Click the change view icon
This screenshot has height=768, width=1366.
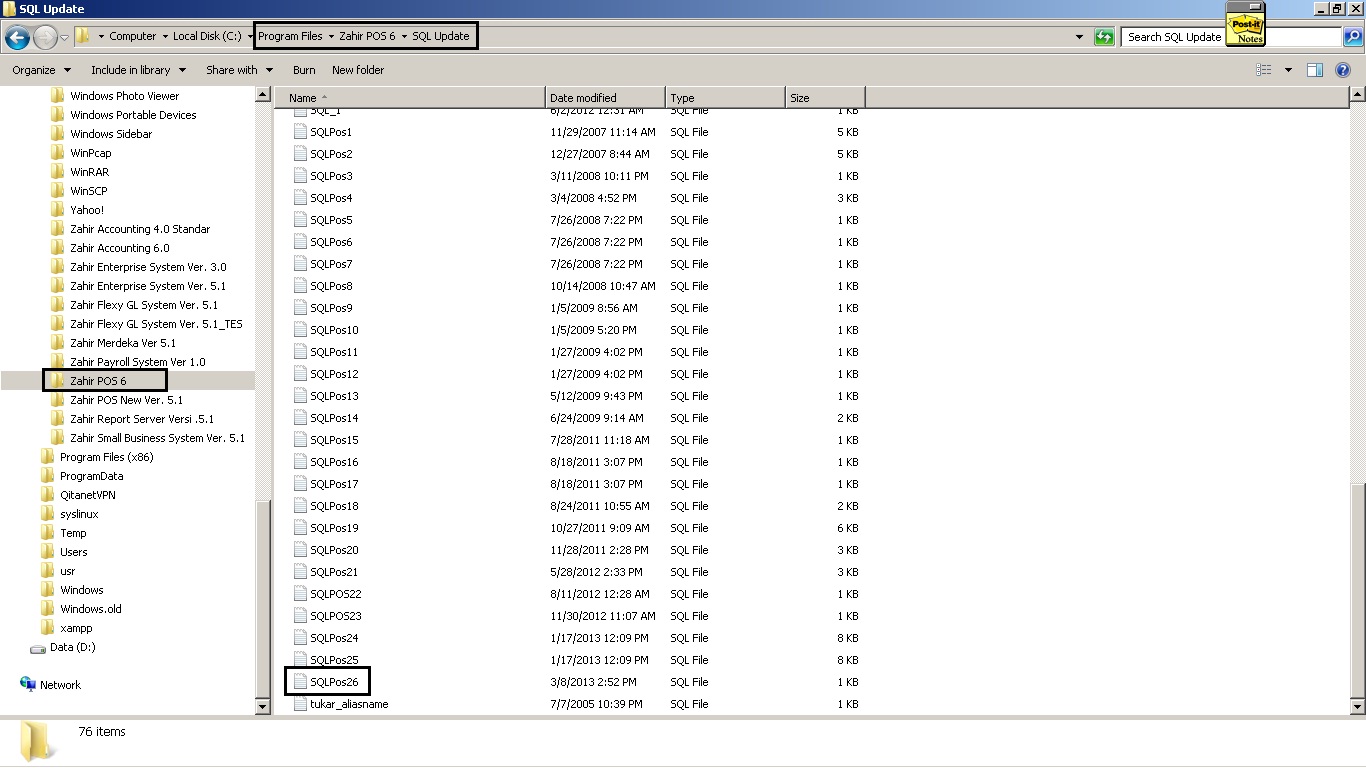pos(1264,70)
